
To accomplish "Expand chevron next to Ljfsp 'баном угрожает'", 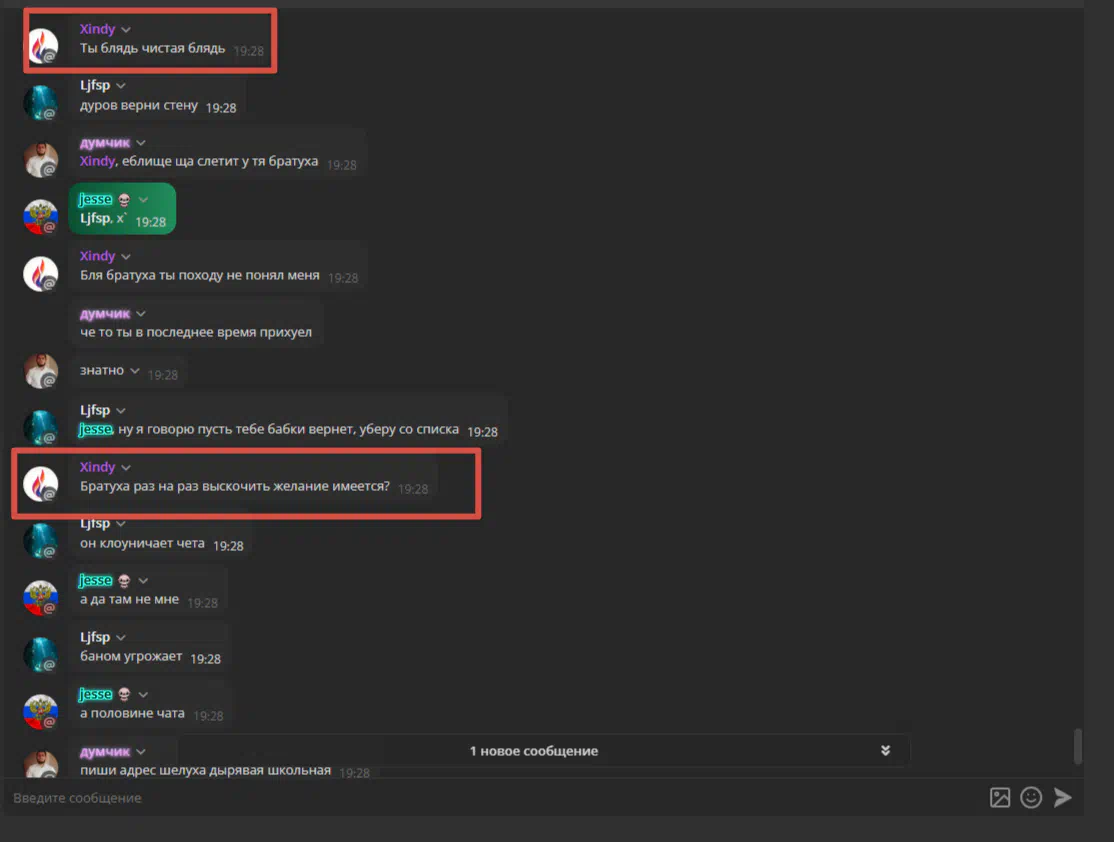I will pyautogui.click(x=121, y=637).
